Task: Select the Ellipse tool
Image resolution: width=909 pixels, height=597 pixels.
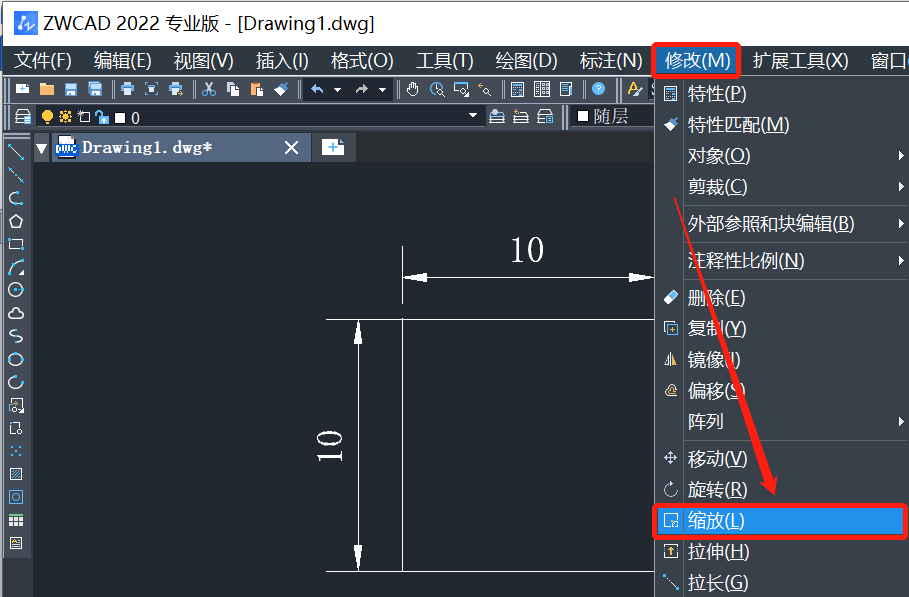Action: pos(16,359)
